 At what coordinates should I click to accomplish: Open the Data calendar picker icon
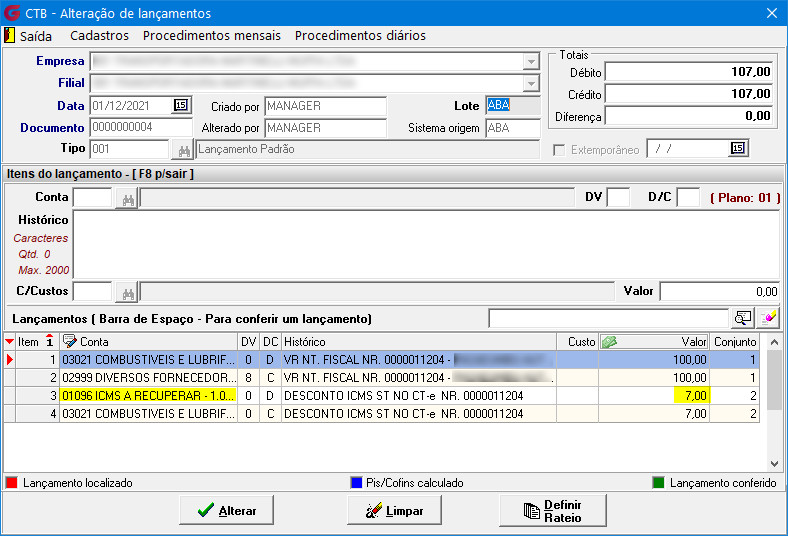pos(181,105)
